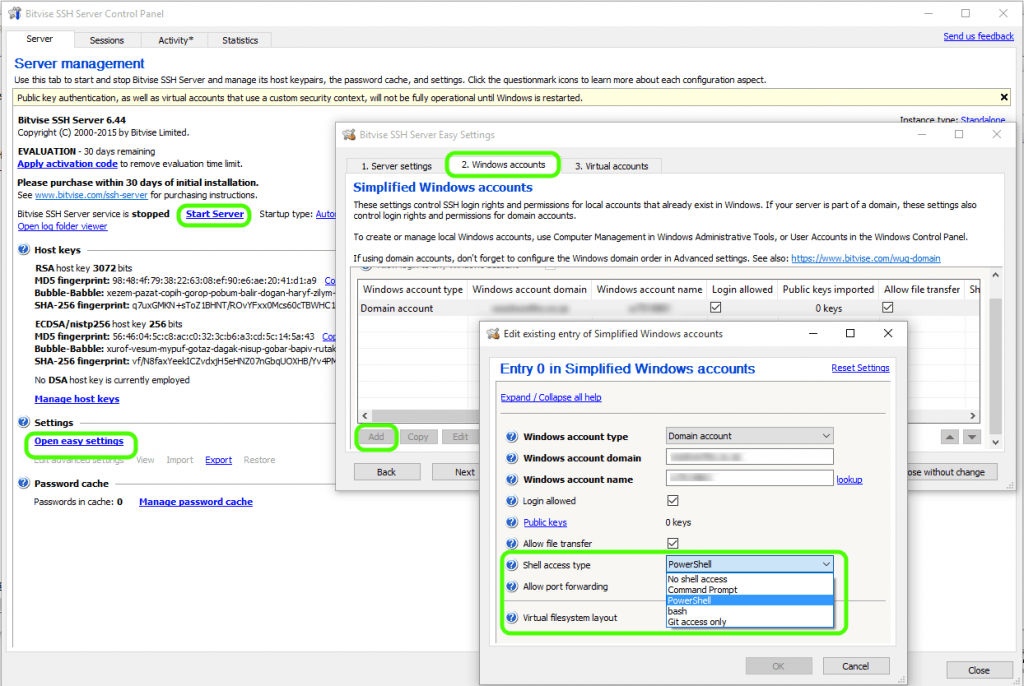The height and width of the screenshot is (686, 1024).
Task: Click Manage password cache link
Action: (x=195, y=502)
